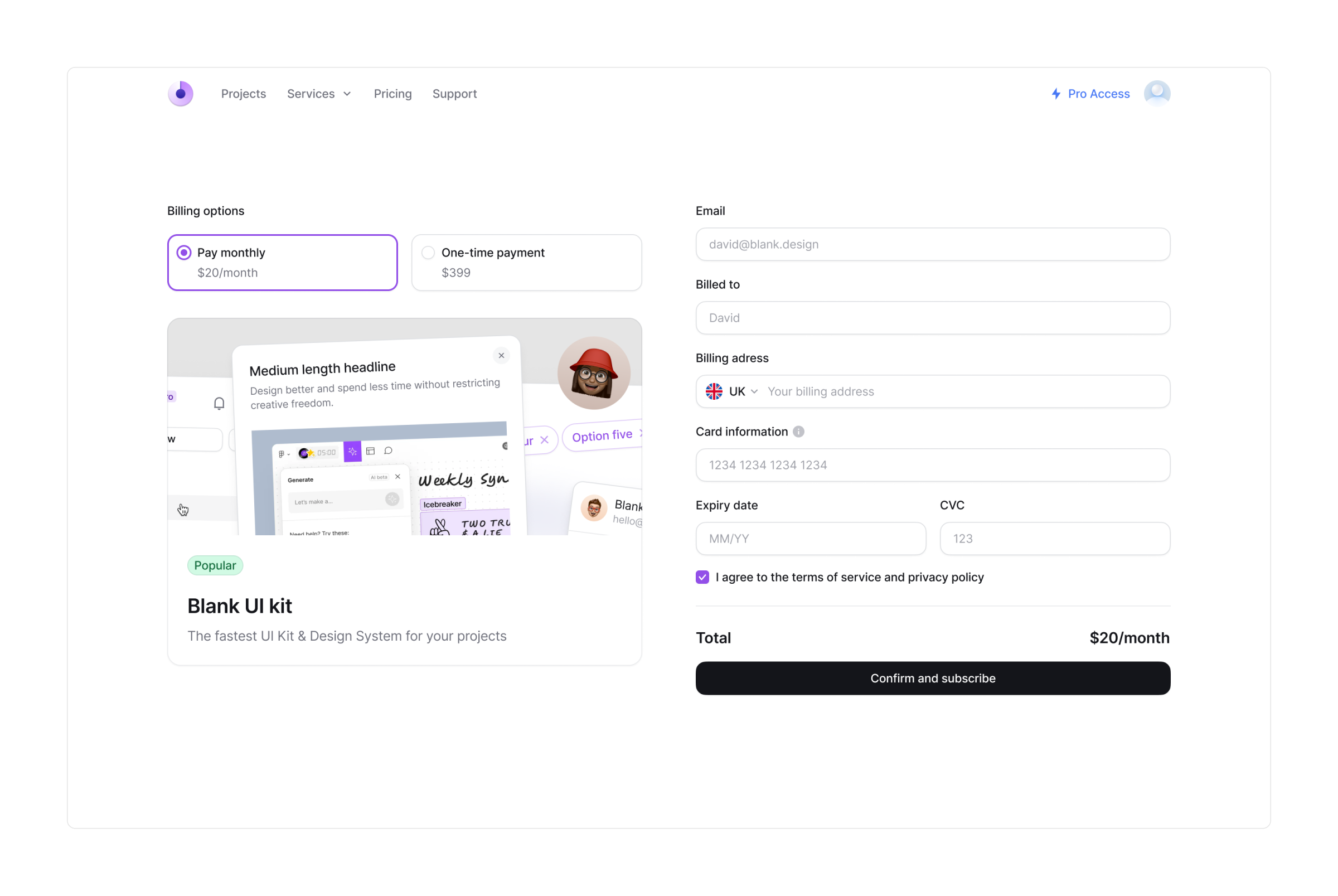Open the Pricing nav item
This screenshot has height=896, width=1338.
pyautogui.click(x=392, y=94)
